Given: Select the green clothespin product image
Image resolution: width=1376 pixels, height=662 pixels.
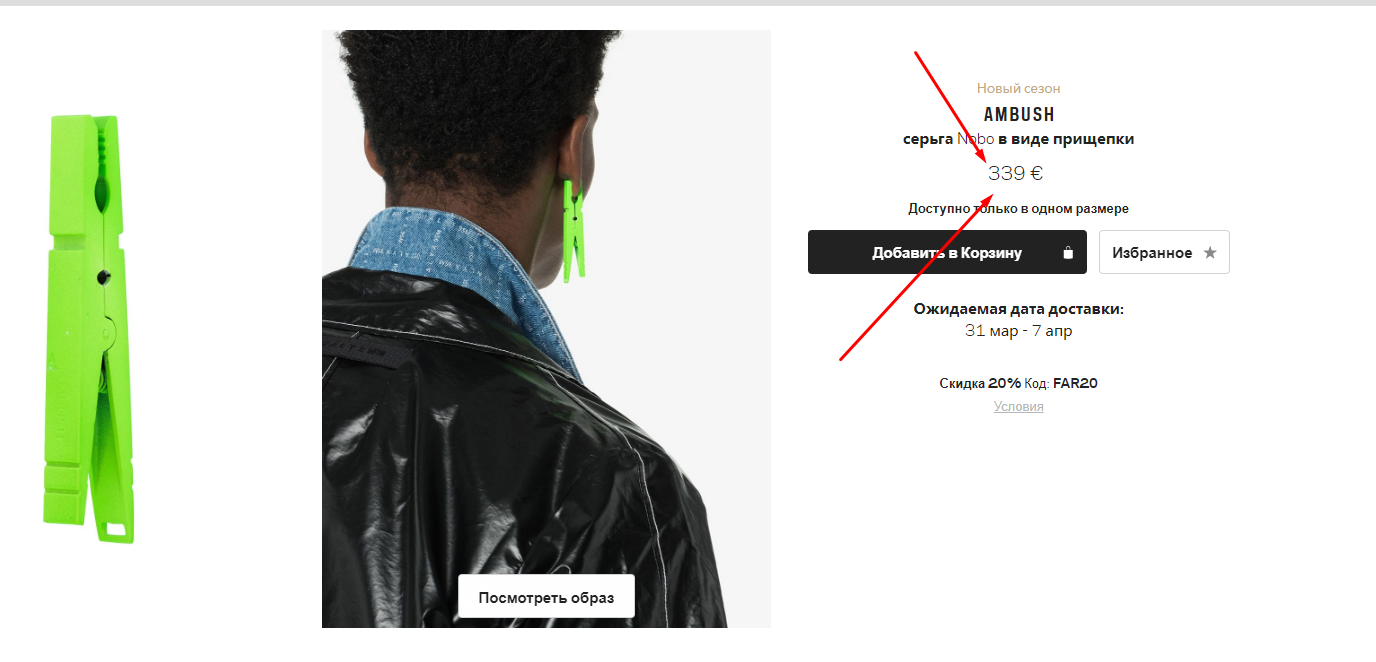Looking at the screenshot, I should pyautogui.click(x=88, y=329).
